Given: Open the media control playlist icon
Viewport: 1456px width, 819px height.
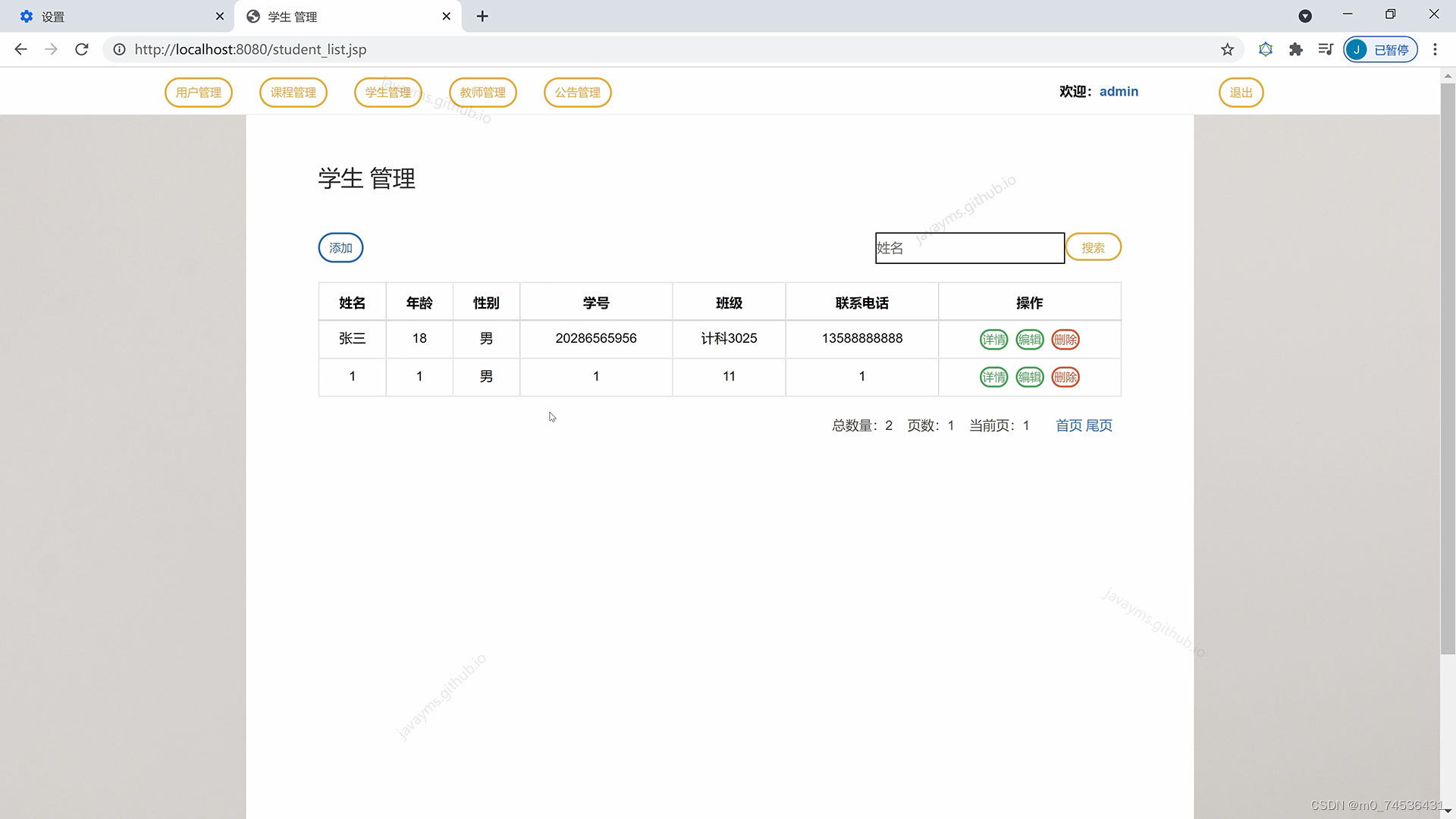Looking at the screenshot, I should (x=1326, y=49).
